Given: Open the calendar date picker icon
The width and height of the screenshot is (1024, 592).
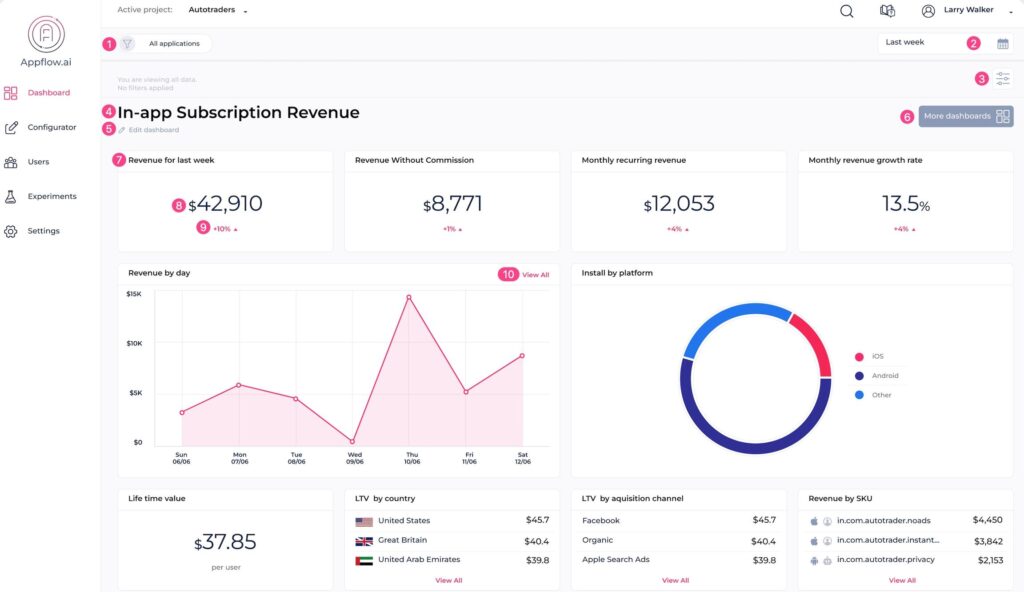Looking at the screenshot, I should pos(1002,44).
